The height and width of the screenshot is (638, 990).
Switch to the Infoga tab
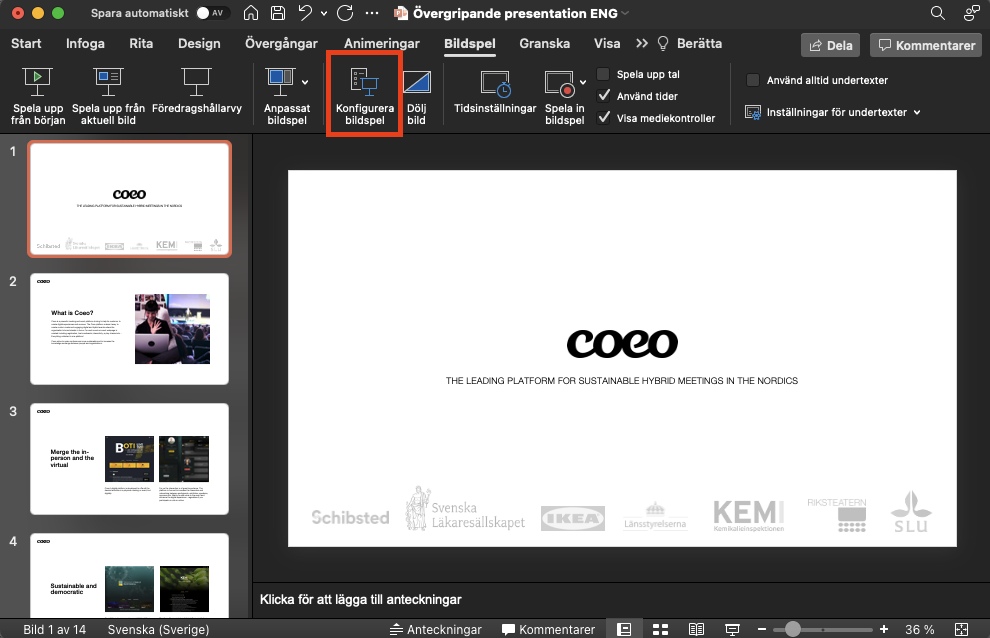pyautogui.click(x=85, y=44)
